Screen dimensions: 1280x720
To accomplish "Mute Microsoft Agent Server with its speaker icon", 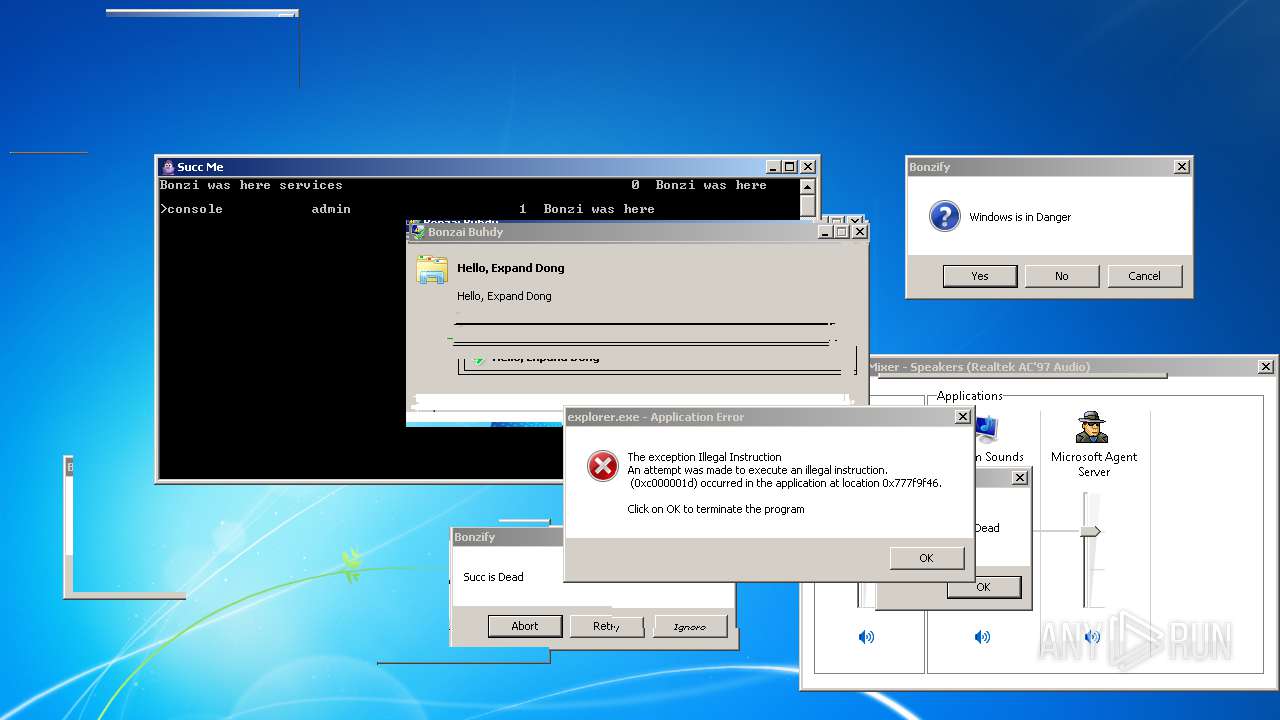I will [x=1092, y=636].
